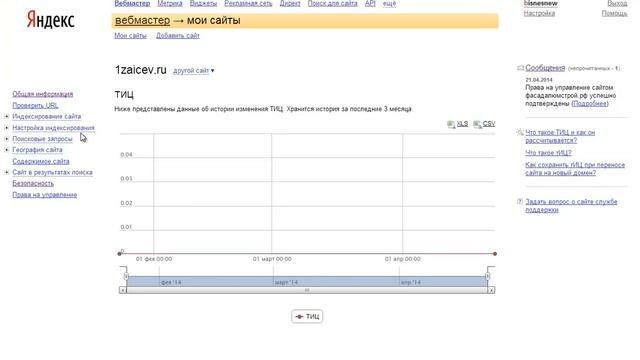The width and height of the screenshot is (640, 360).
Task: Click right handle of chart range selector
Action: coord(487,276)
